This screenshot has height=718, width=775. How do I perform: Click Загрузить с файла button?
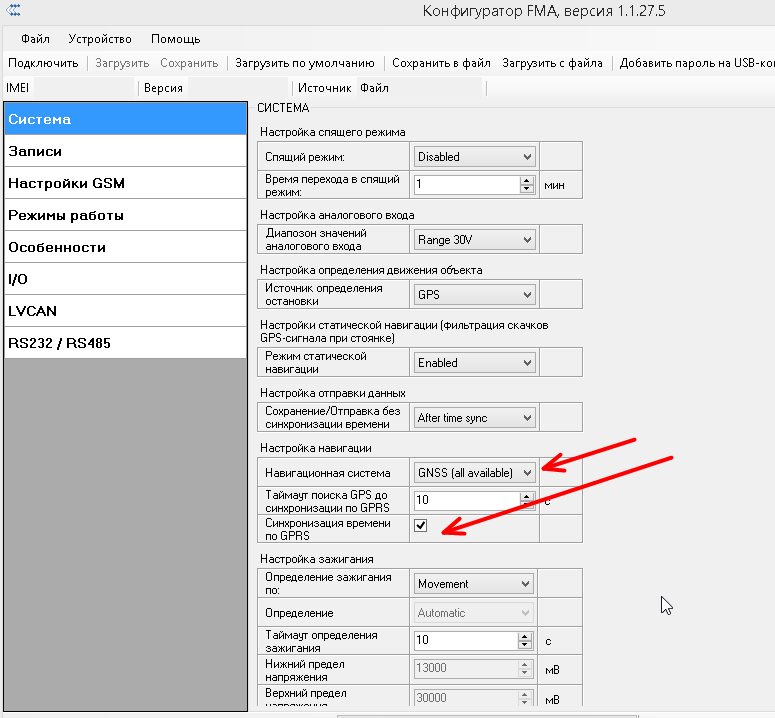[552, 63]
